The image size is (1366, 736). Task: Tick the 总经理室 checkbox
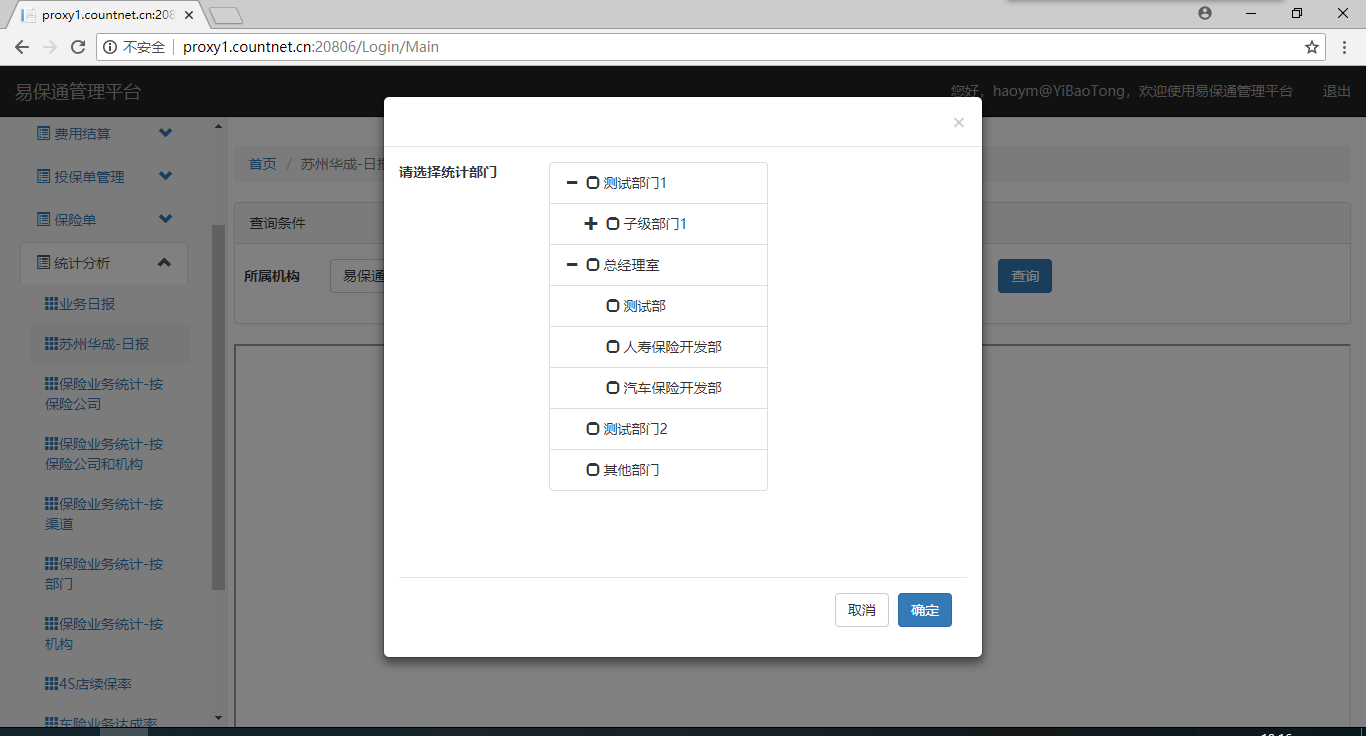pyautogui.click(x=593, y=265)
